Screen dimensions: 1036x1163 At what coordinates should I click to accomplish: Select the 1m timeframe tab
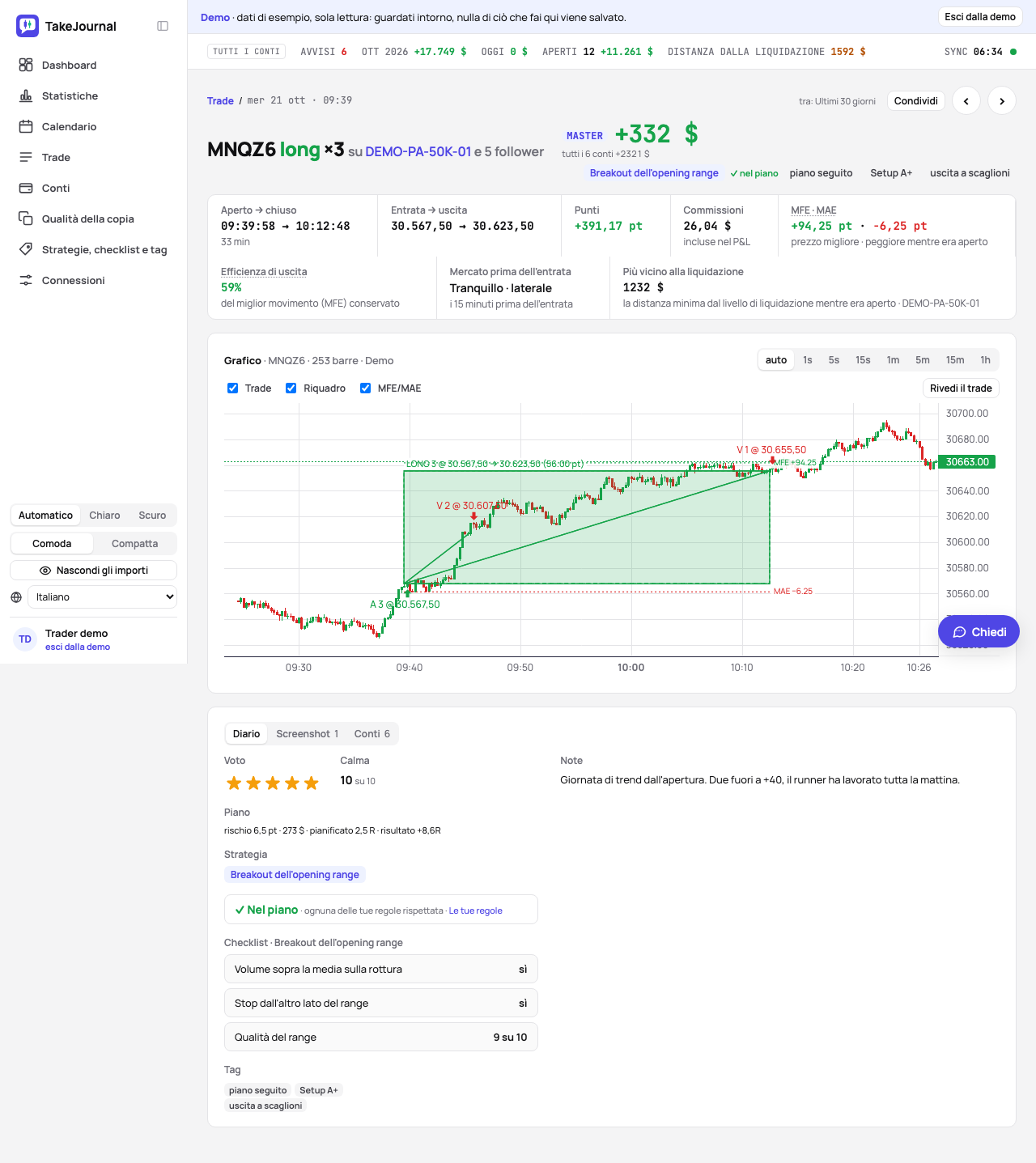click(893, 360)
